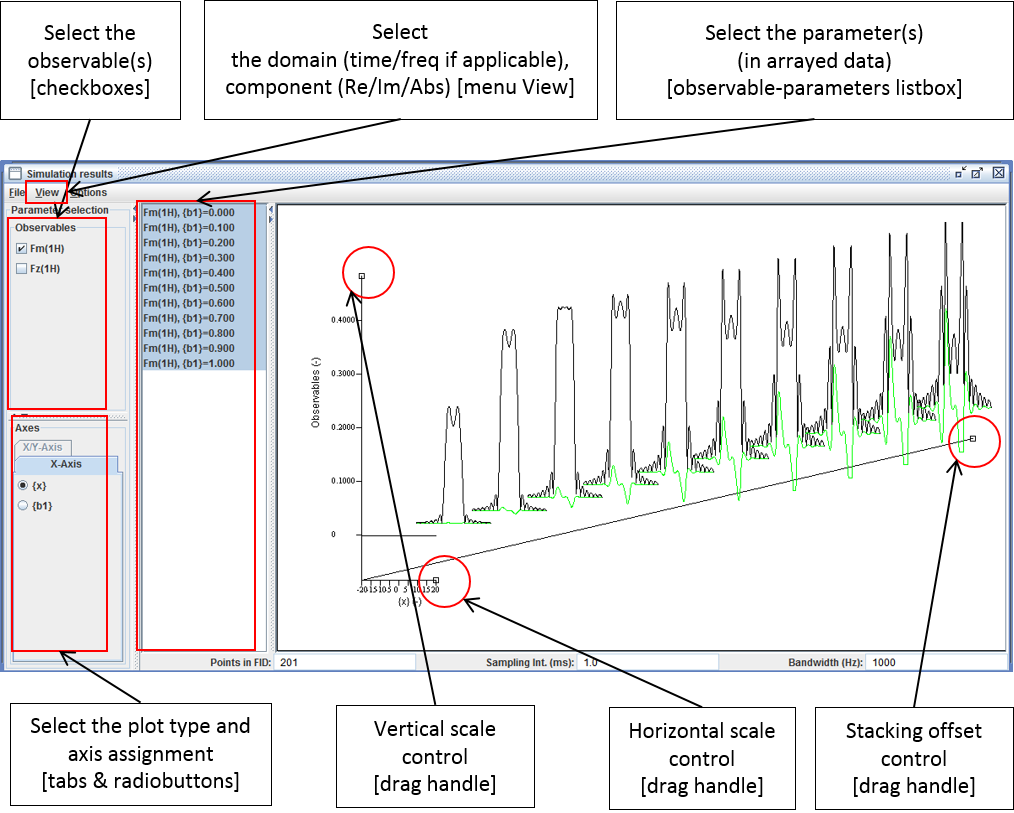Select the {x} radio button

[x=23, y=485]
